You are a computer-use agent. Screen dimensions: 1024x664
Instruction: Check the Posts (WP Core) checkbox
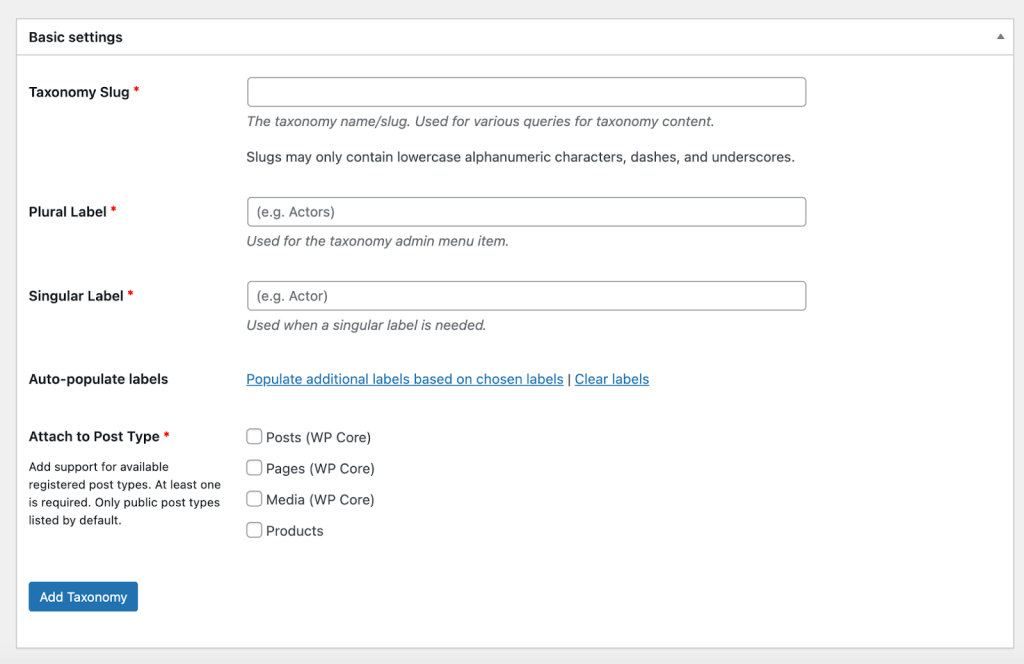point(254,436)
